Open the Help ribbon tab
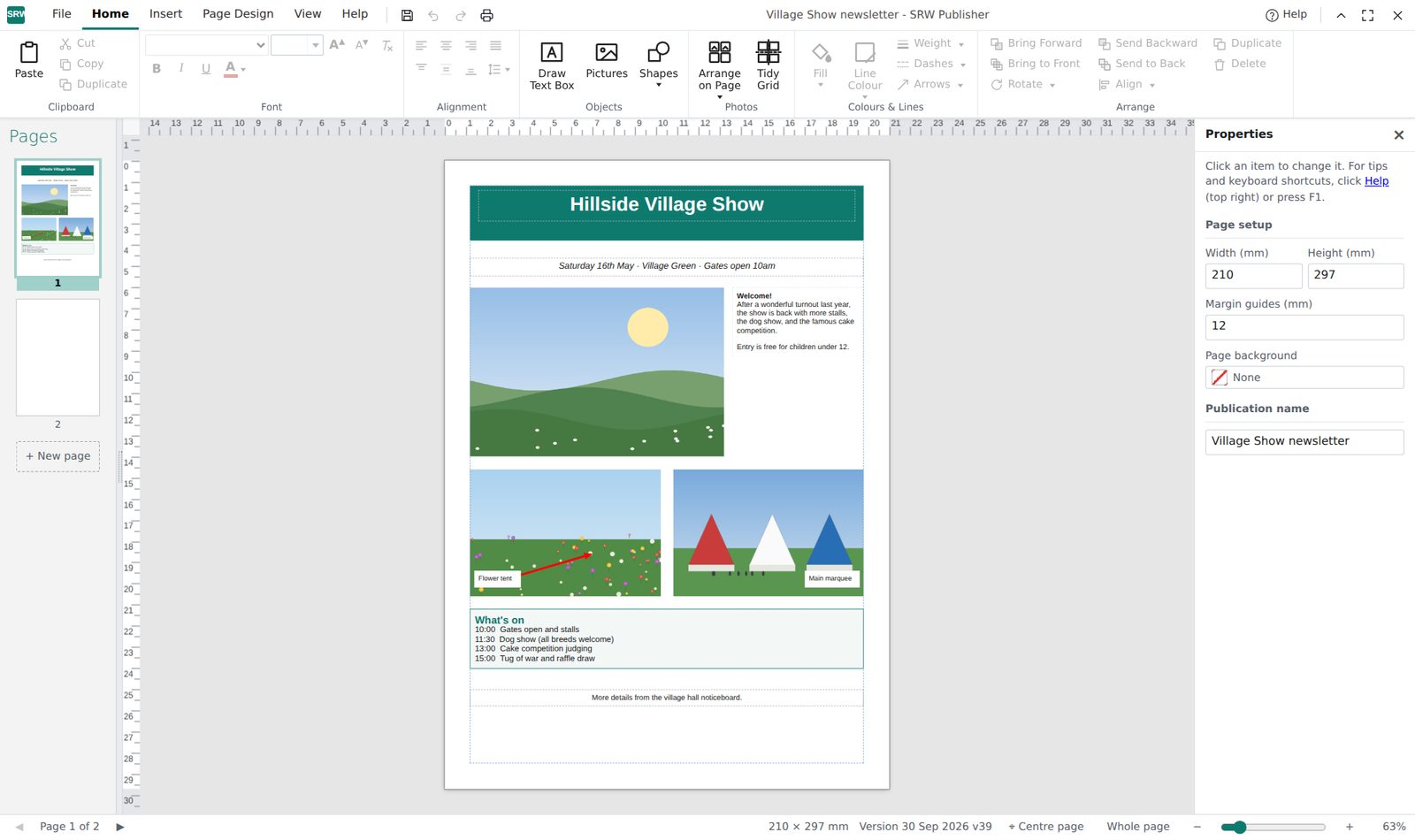This screenshot has height=840, width=1415. click(x=355, y=14)
